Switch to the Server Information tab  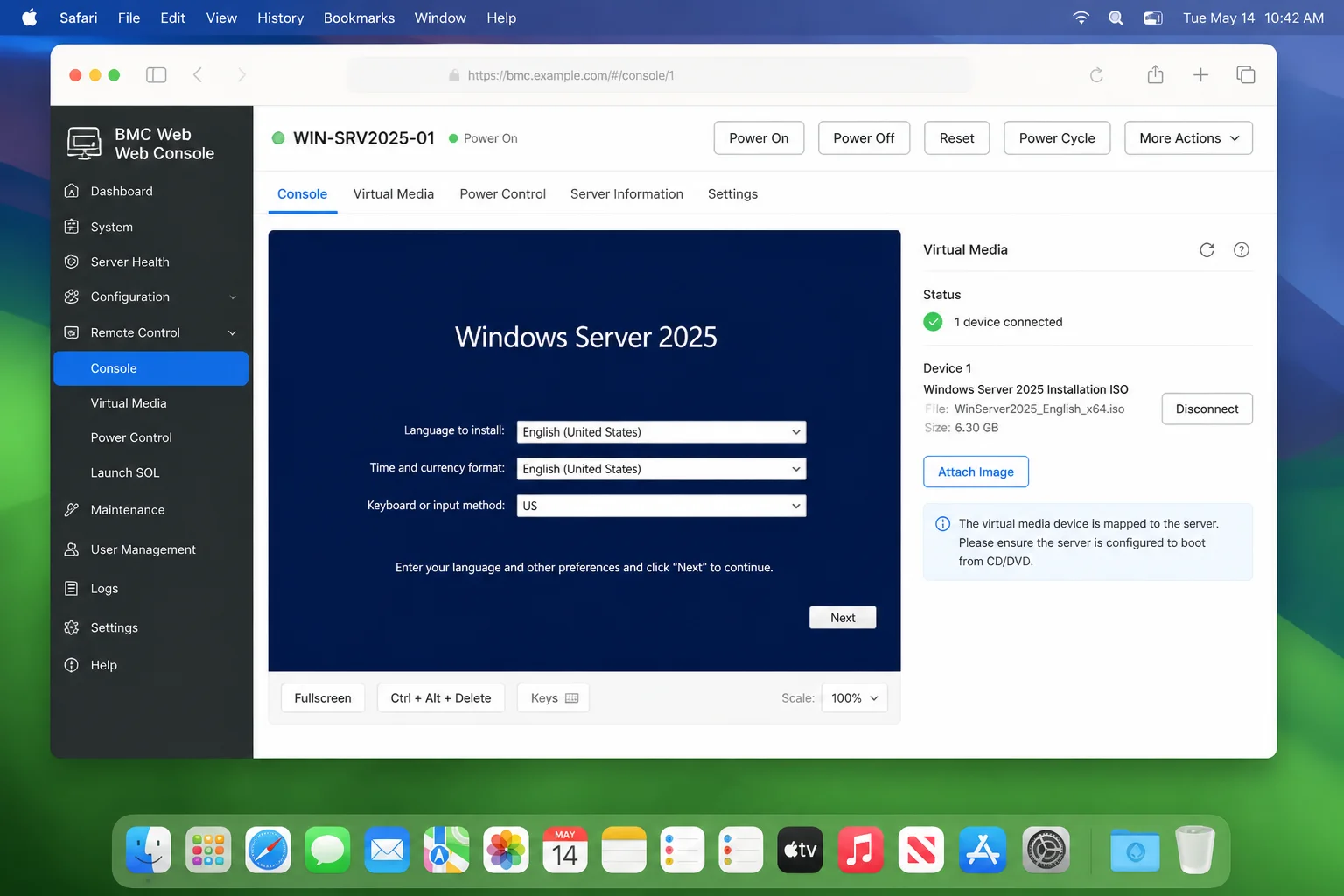(626, 194)
